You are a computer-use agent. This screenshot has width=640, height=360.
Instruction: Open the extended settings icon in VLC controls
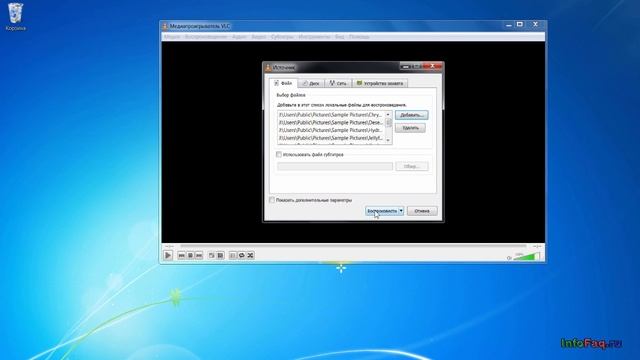[220, 256]
